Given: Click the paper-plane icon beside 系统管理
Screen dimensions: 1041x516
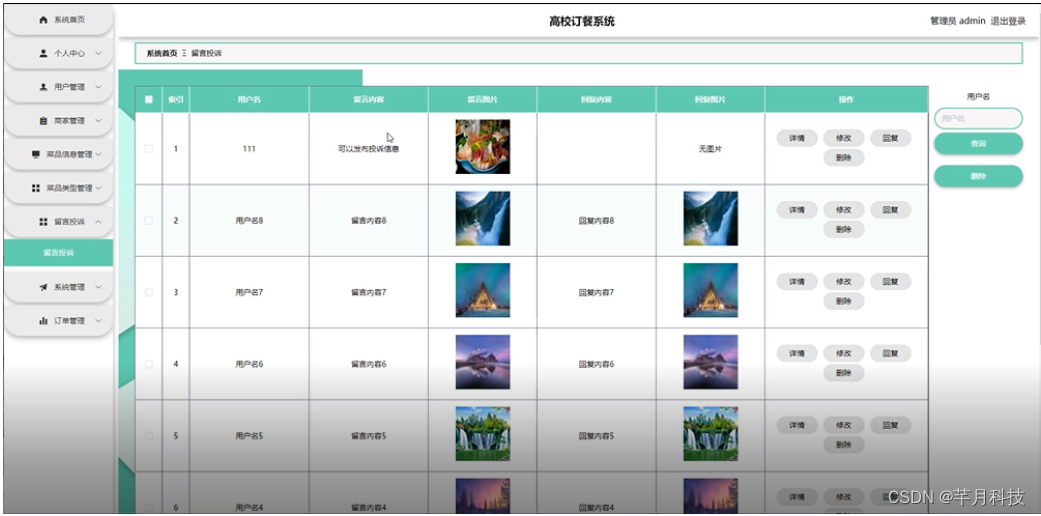Looking at the screenshot, I should click(43, 287).
